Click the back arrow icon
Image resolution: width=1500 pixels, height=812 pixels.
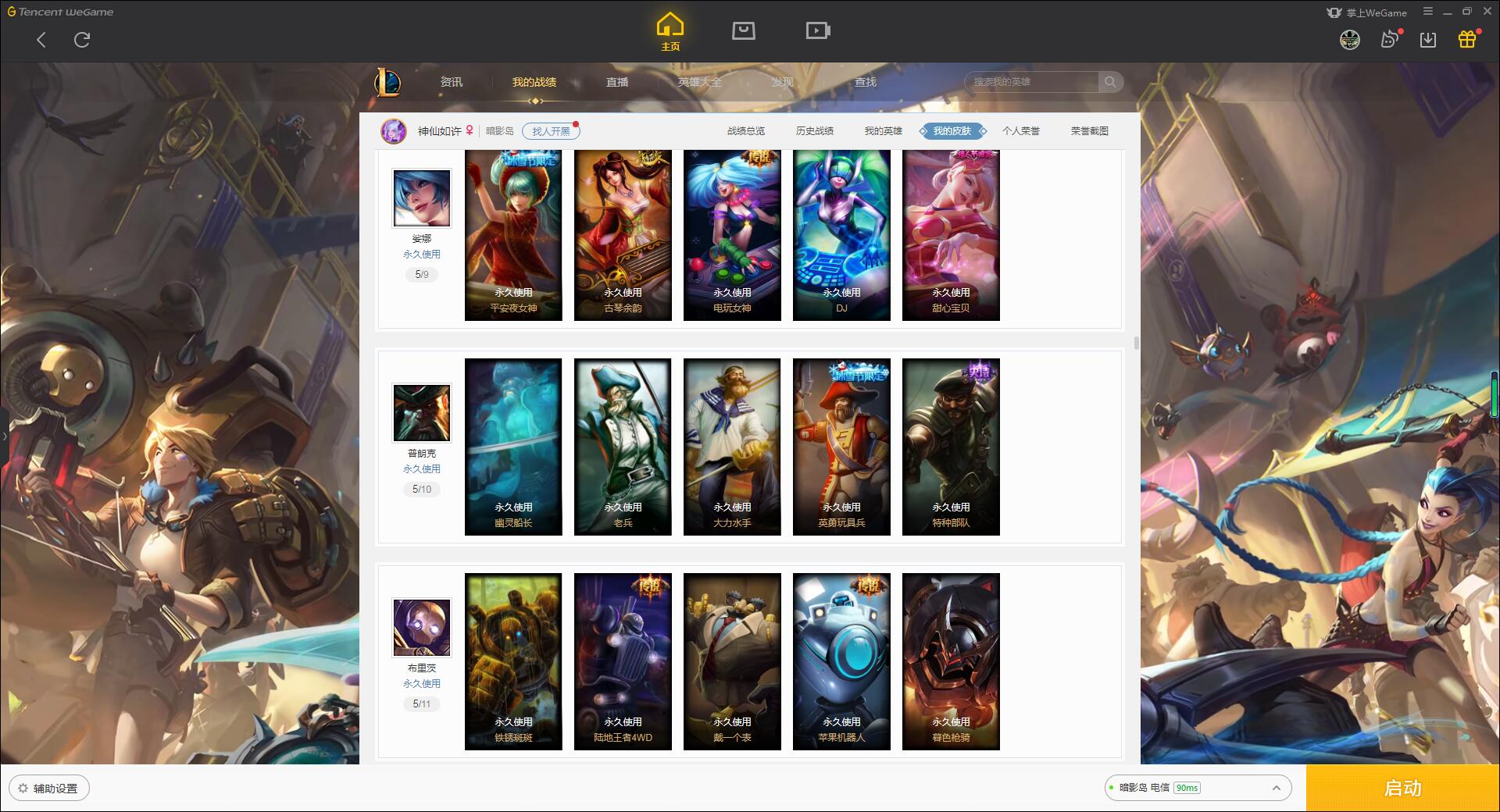pyautogui.click(x=41, y=40)
